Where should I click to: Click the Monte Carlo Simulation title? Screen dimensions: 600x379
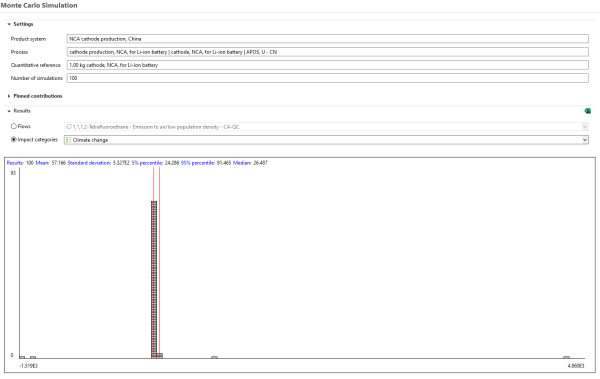coord(39,5)
